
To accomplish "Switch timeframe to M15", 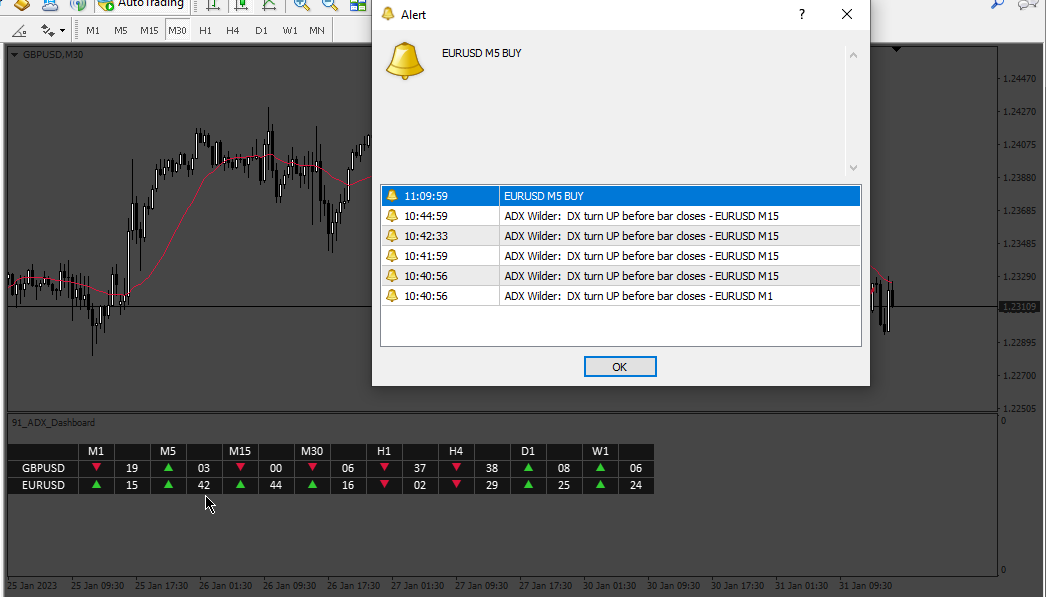I will coord(149,31).
